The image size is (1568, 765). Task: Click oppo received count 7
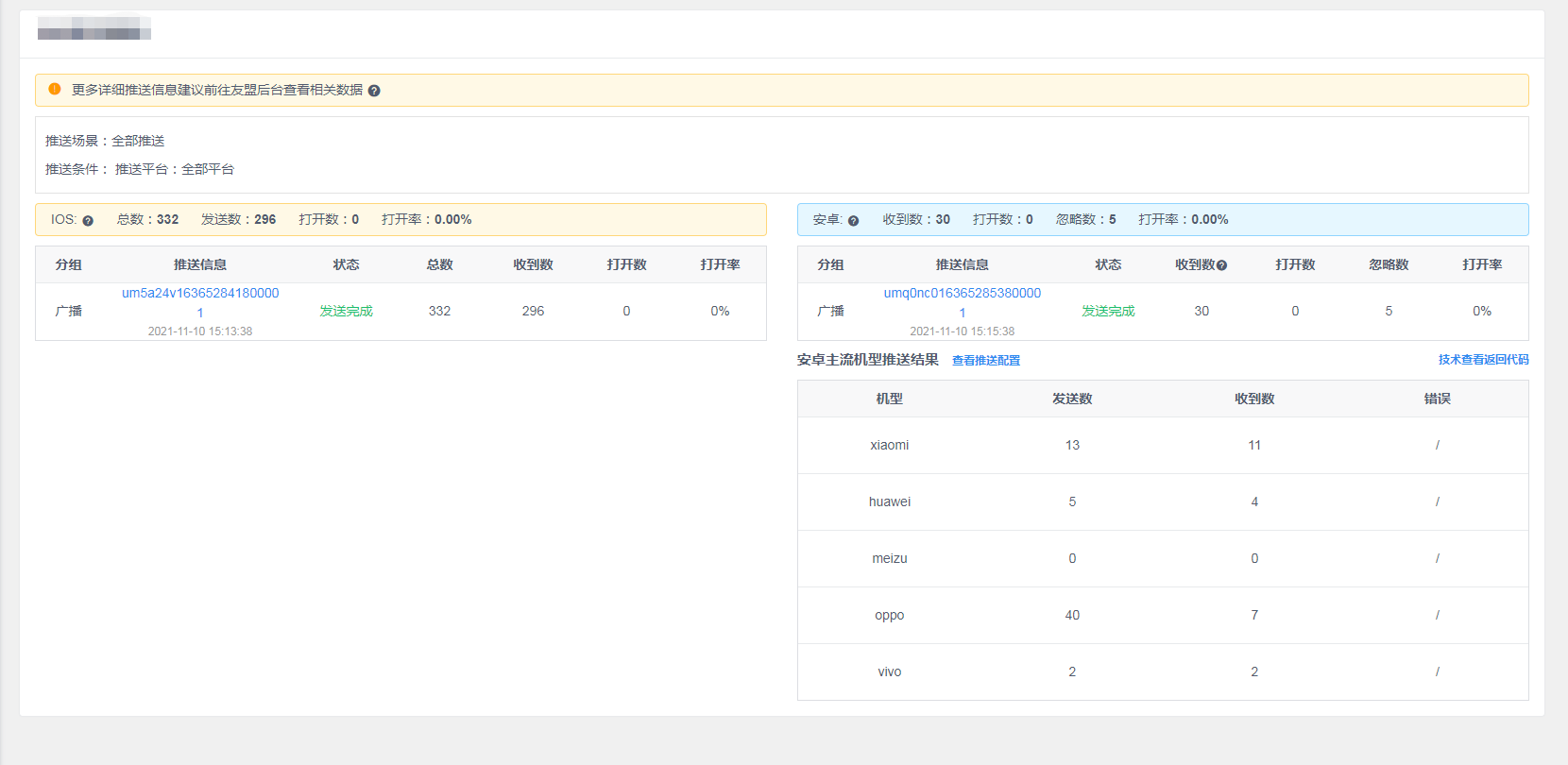click(1254, 615)
